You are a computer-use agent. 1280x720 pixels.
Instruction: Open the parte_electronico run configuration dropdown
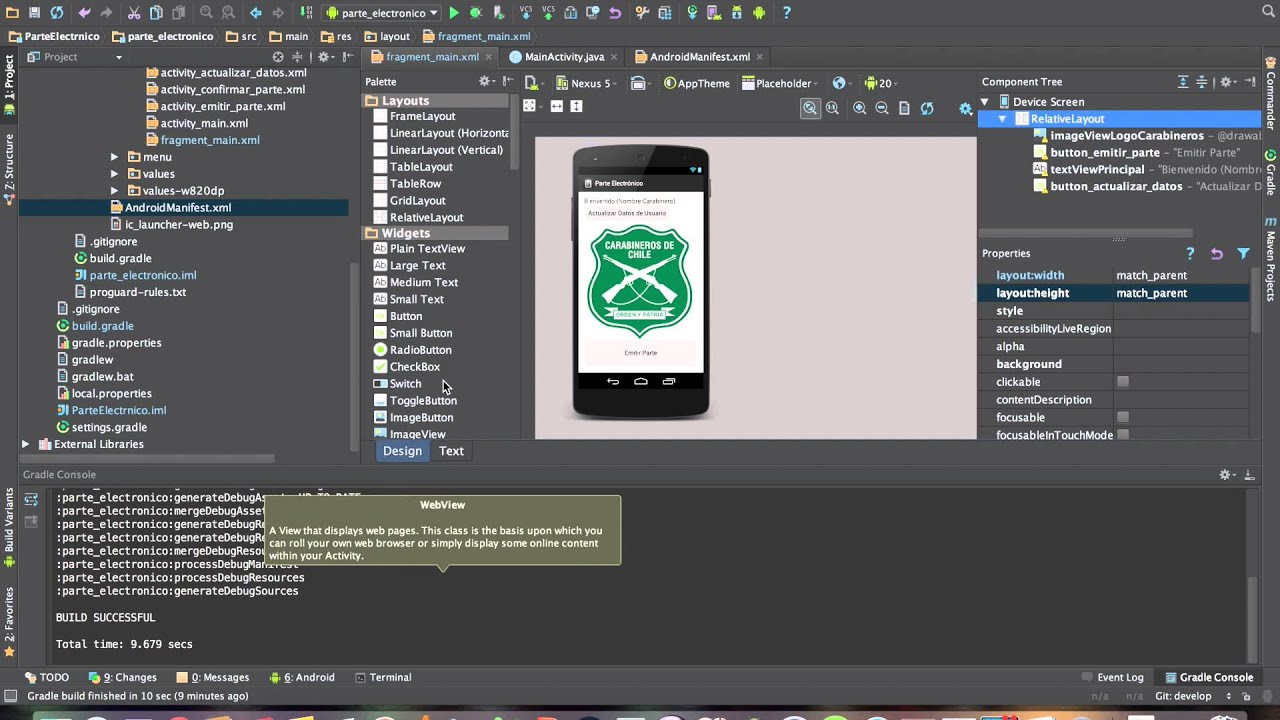pos(382,13)
